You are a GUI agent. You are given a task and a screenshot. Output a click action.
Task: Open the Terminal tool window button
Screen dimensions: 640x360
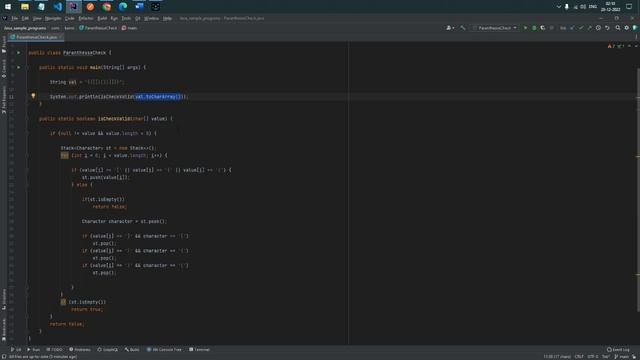pyautogui.click(x=199, y=350)
